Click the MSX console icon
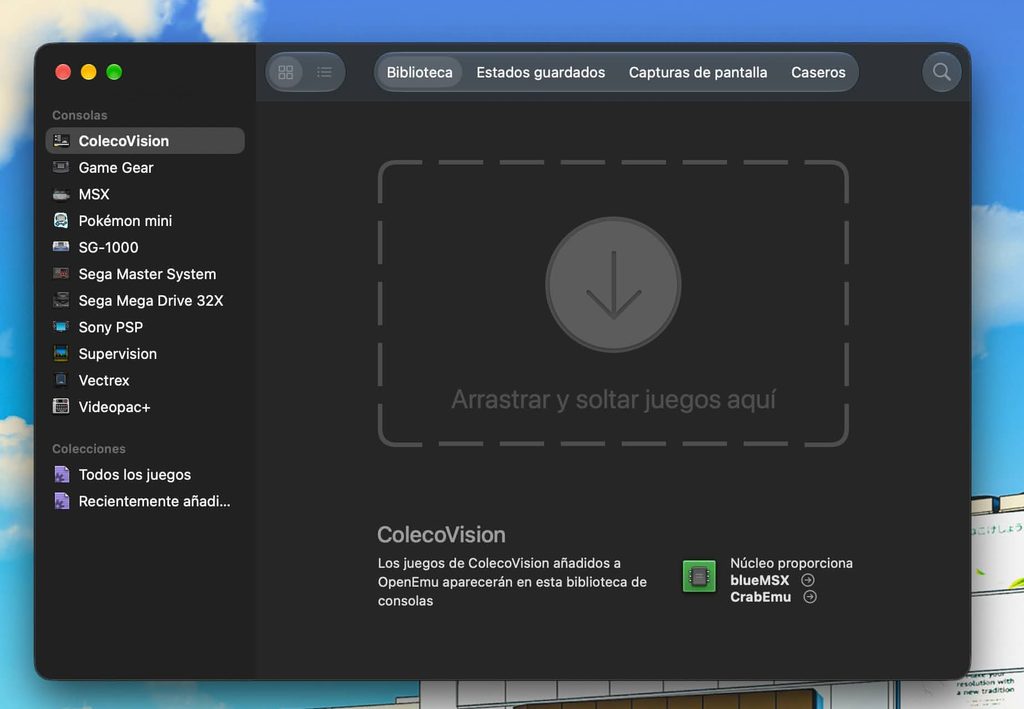Image resolution: width=1024 pixels, height=709 pixels. pos(61,194)
